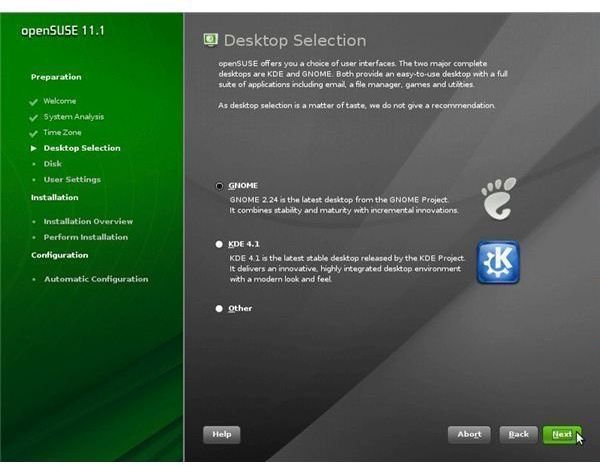Click the Time Zone sidebar step
This screenshot has height=466, width=600.
pos(62,132)
